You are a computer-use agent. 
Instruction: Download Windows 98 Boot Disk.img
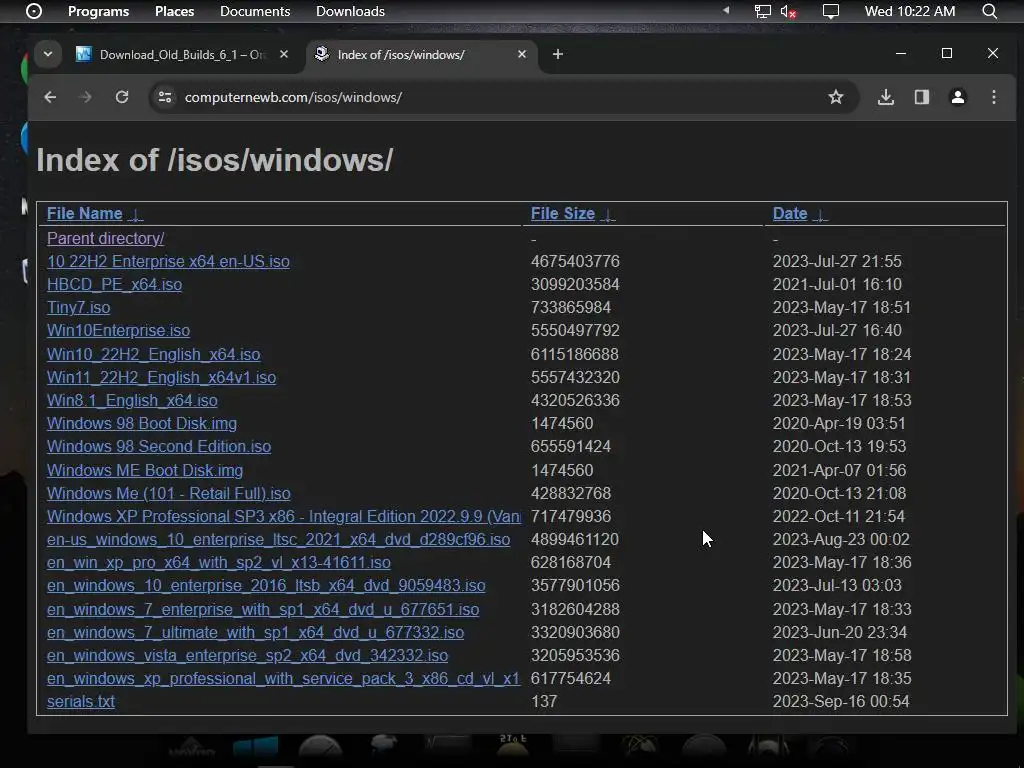coord(142,423)
